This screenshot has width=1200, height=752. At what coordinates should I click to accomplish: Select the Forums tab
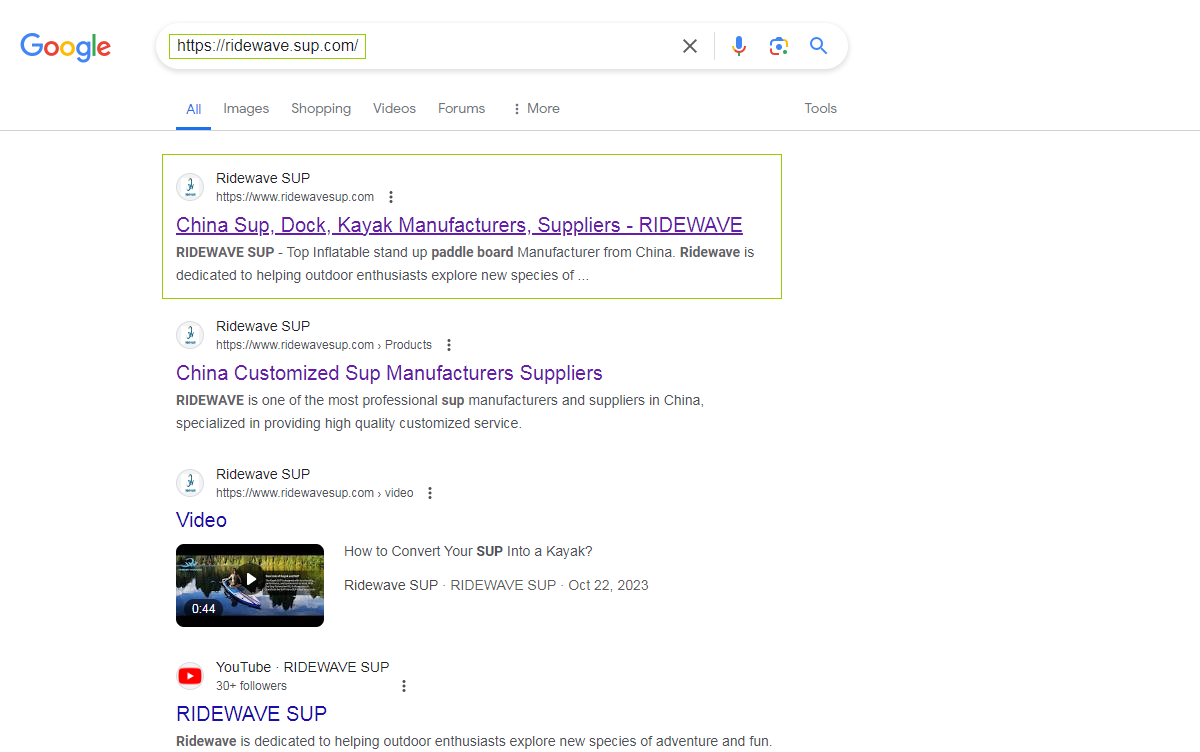pos(461,108)
